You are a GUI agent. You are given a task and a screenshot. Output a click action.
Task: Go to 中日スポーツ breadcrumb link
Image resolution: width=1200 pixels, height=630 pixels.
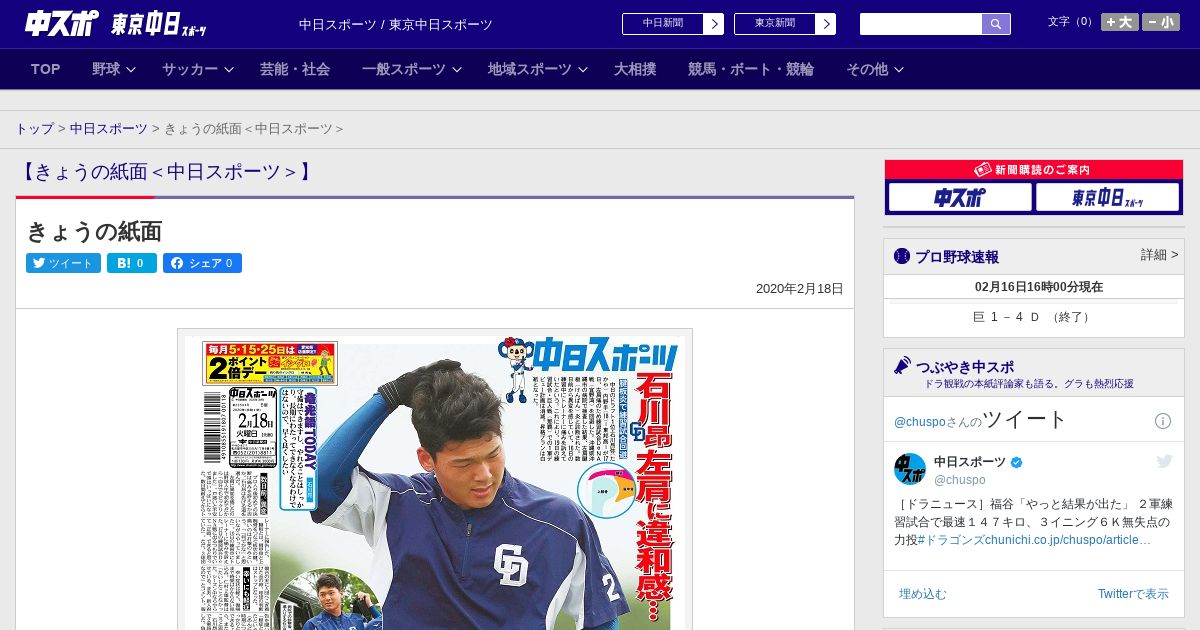(109, 129)
